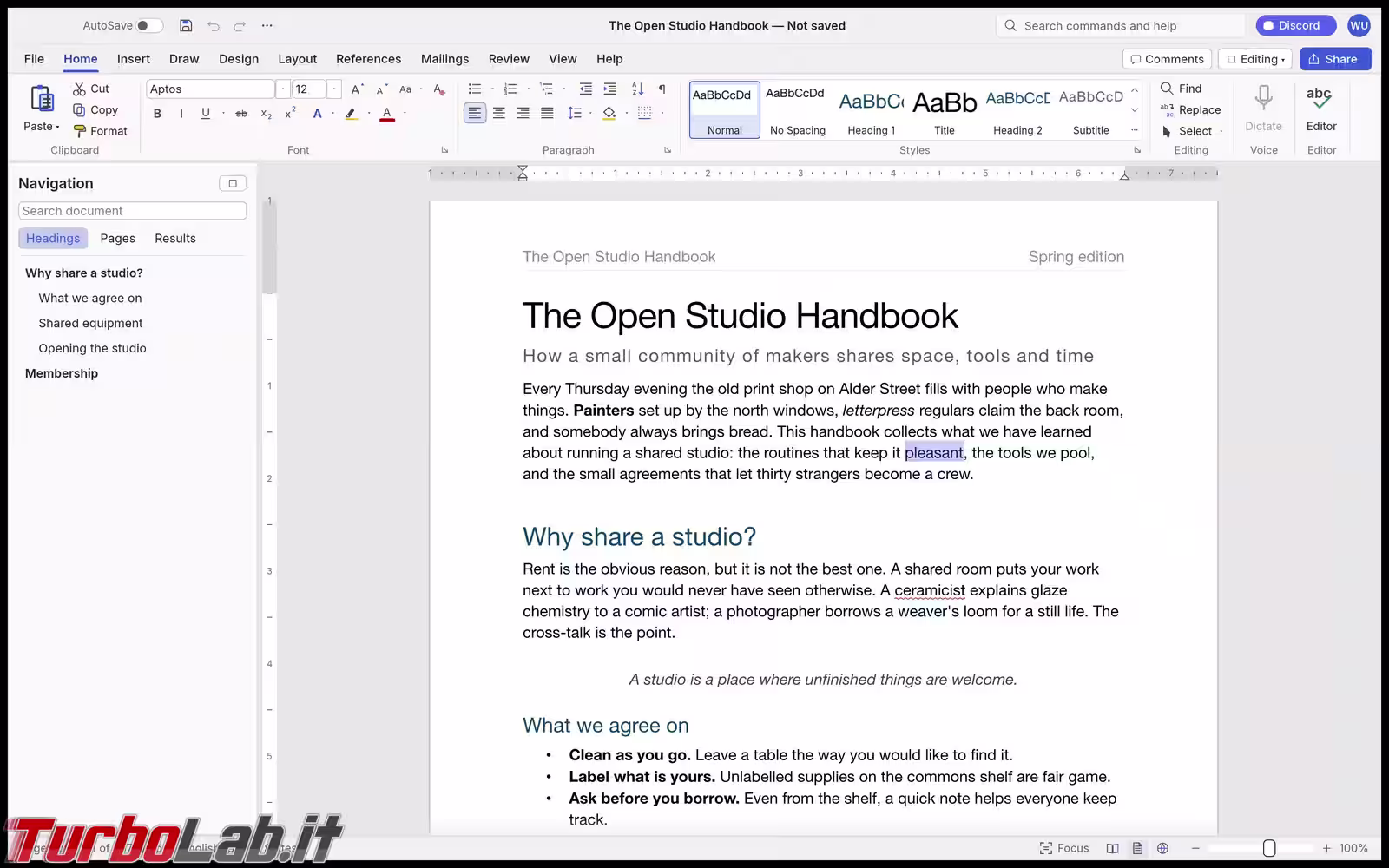Open the Editing mode dropdown
Viewport: 1389px width, 868px height.
pos(1255,59)
